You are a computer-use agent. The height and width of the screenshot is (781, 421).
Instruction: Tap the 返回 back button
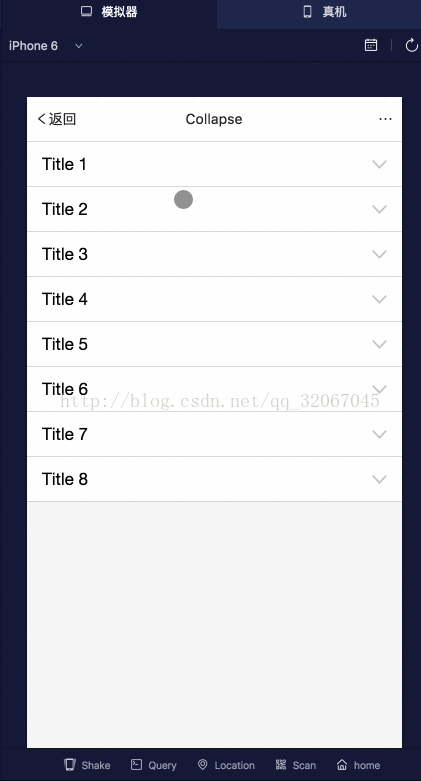pyautogui.click(x=56, y=119)
